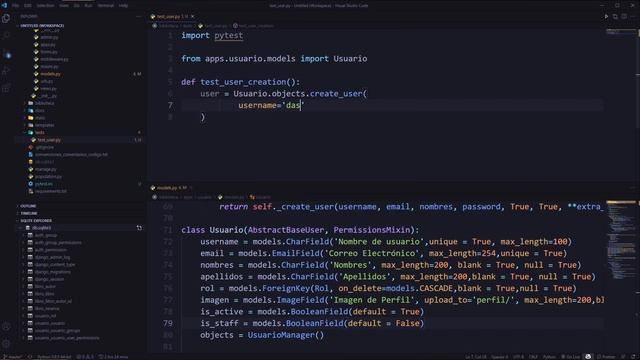Click the line number 79 in models.py
640x360 pixels.
pos(168,323)
